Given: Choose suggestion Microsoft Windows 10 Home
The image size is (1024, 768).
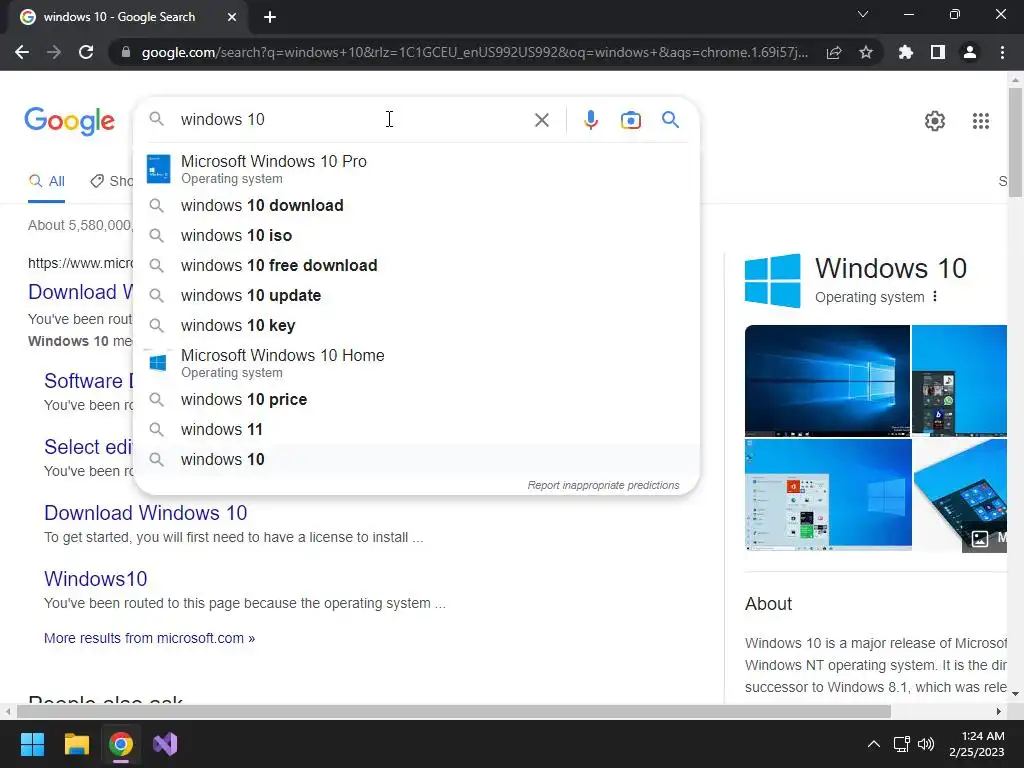Looking at the screenshot, I should coord(417,363).
